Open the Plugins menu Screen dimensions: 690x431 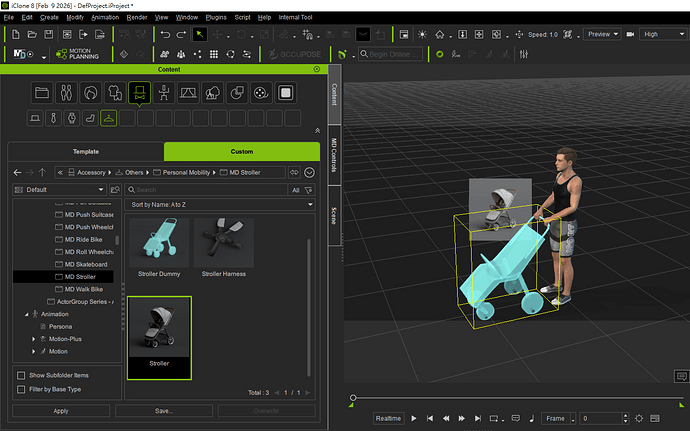point(216,18)
